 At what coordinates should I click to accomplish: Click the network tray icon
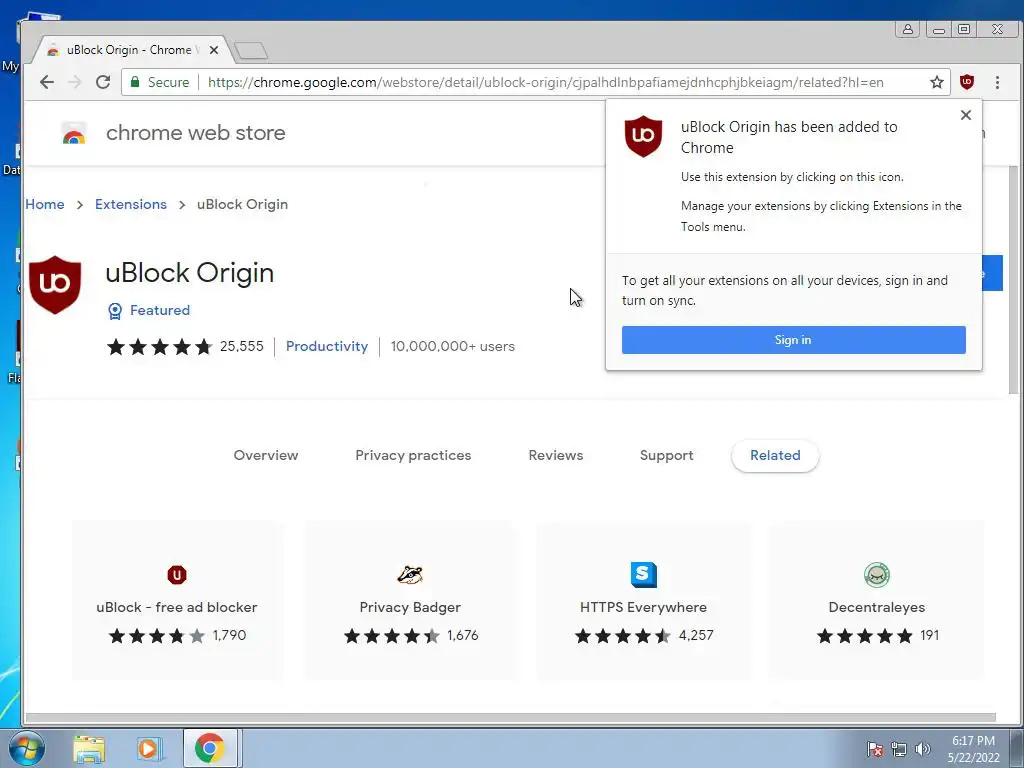tap(899, 749)
